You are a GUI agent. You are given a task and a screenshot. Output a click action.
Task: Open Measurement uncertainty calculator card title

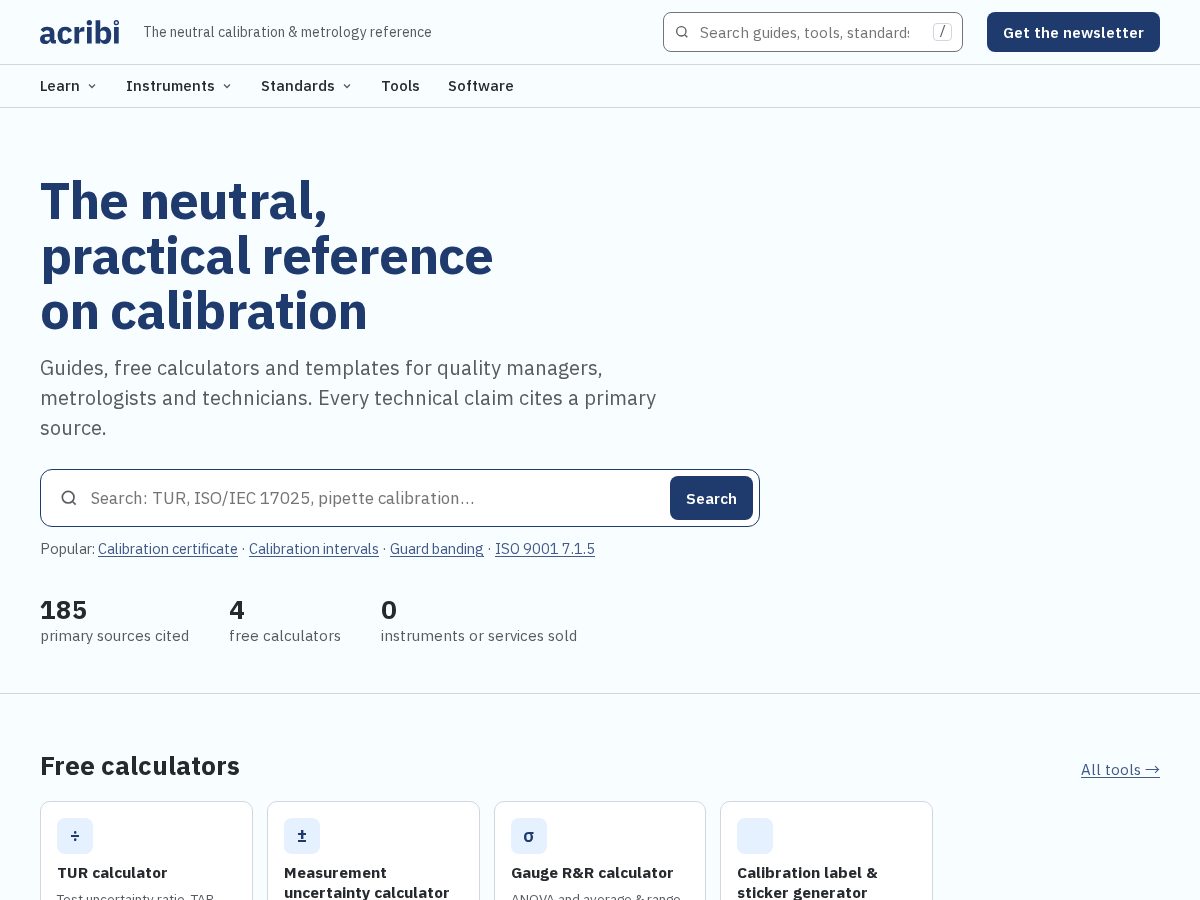point(367,882)
